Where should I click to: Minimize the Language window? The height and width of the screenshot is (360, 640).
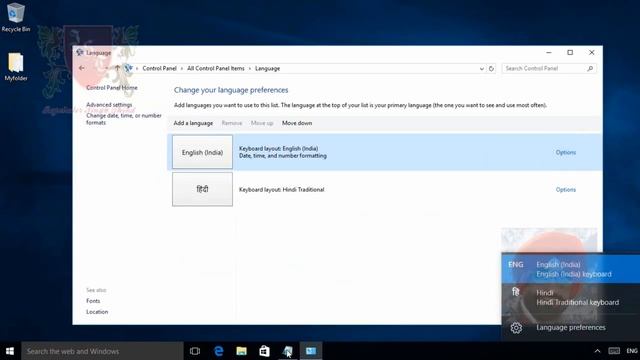click(549, 53)
